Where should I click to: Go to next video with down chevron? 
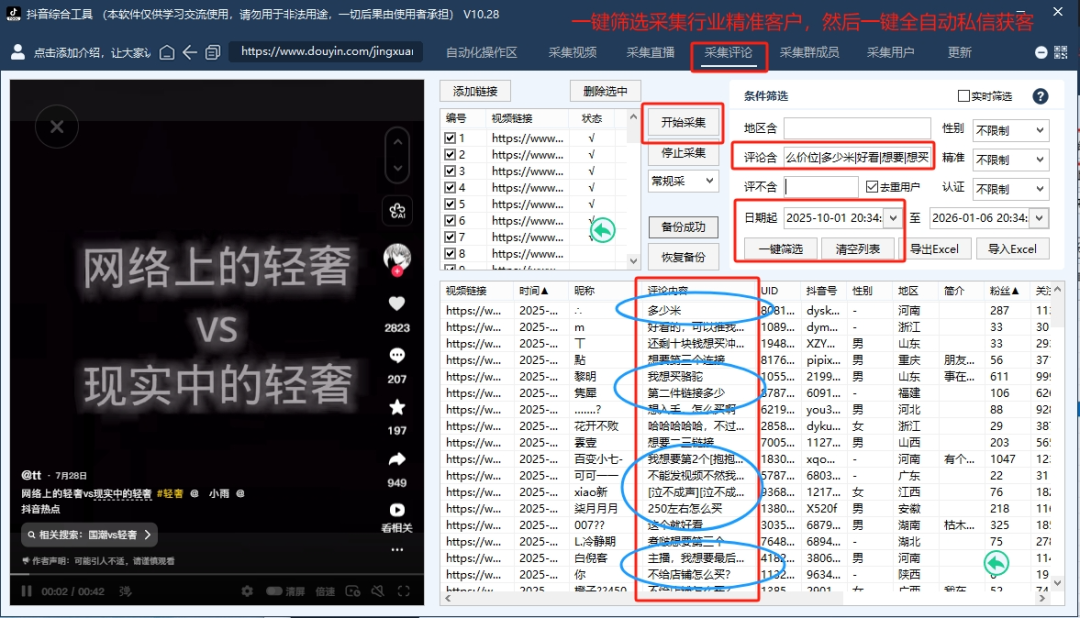(397, 168)
